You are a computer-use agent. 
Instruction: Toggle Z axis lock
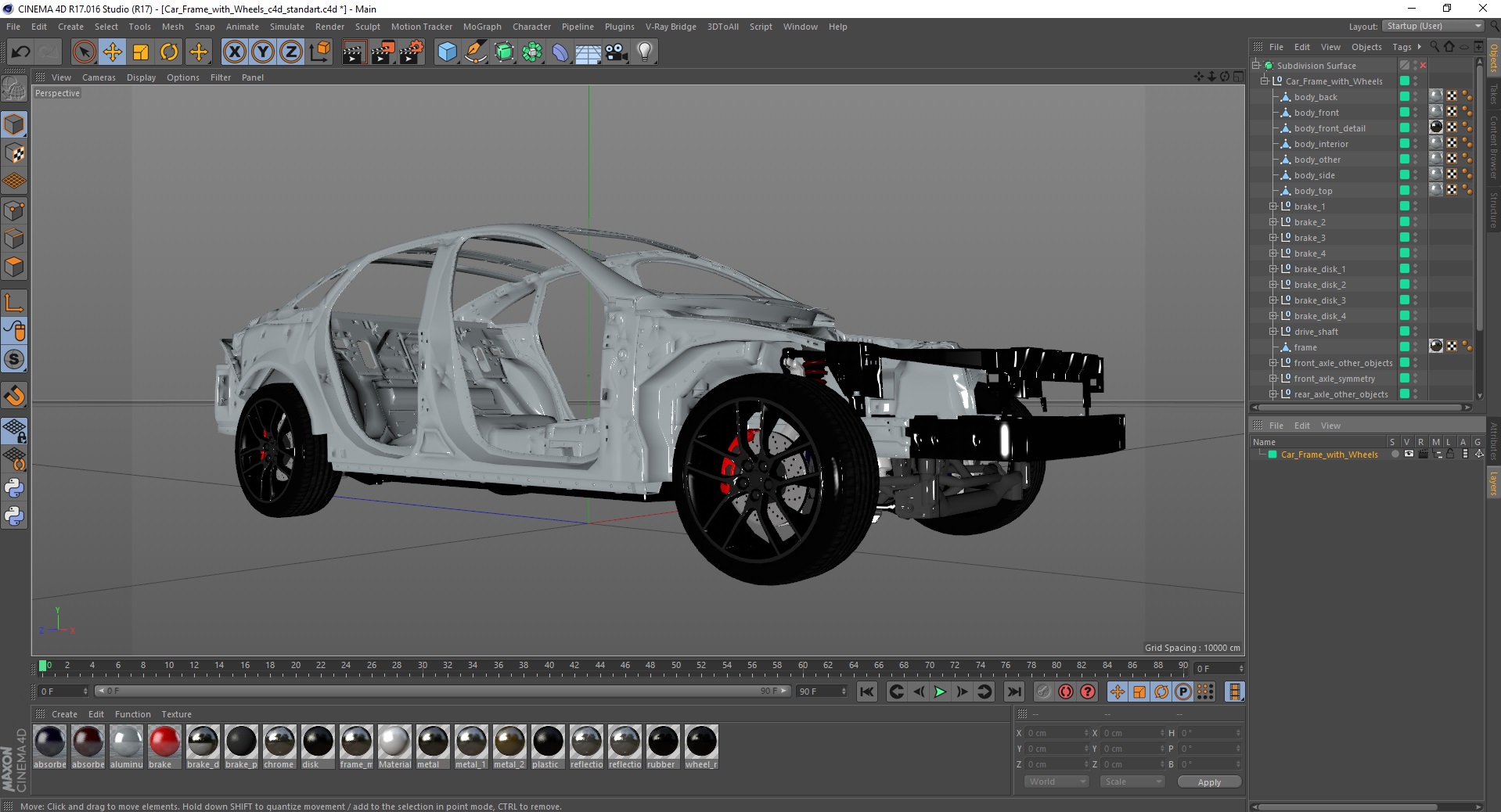291,52
